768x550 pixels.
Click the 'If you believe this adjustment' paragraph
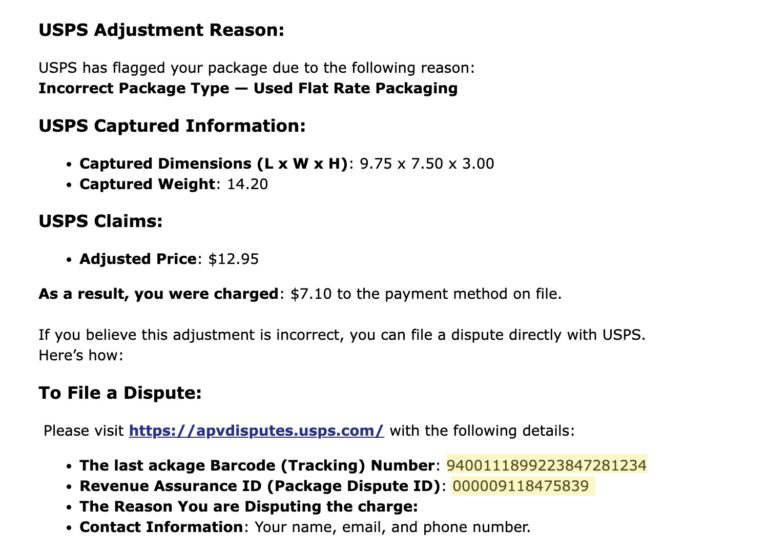[342, 345]
